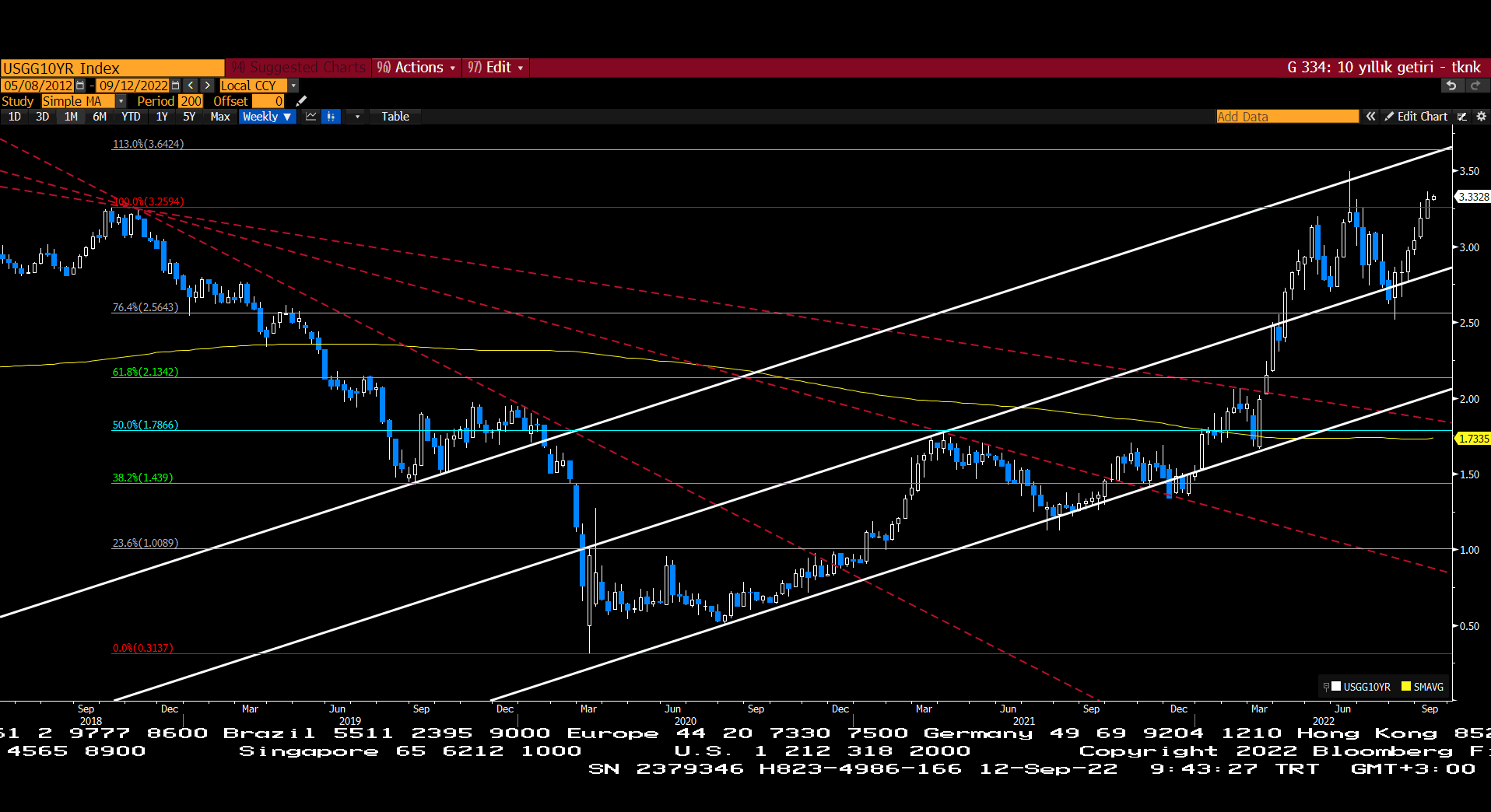Click the Period 200 field
Screen dimensions: 1491x812
[x=191, y=101]
